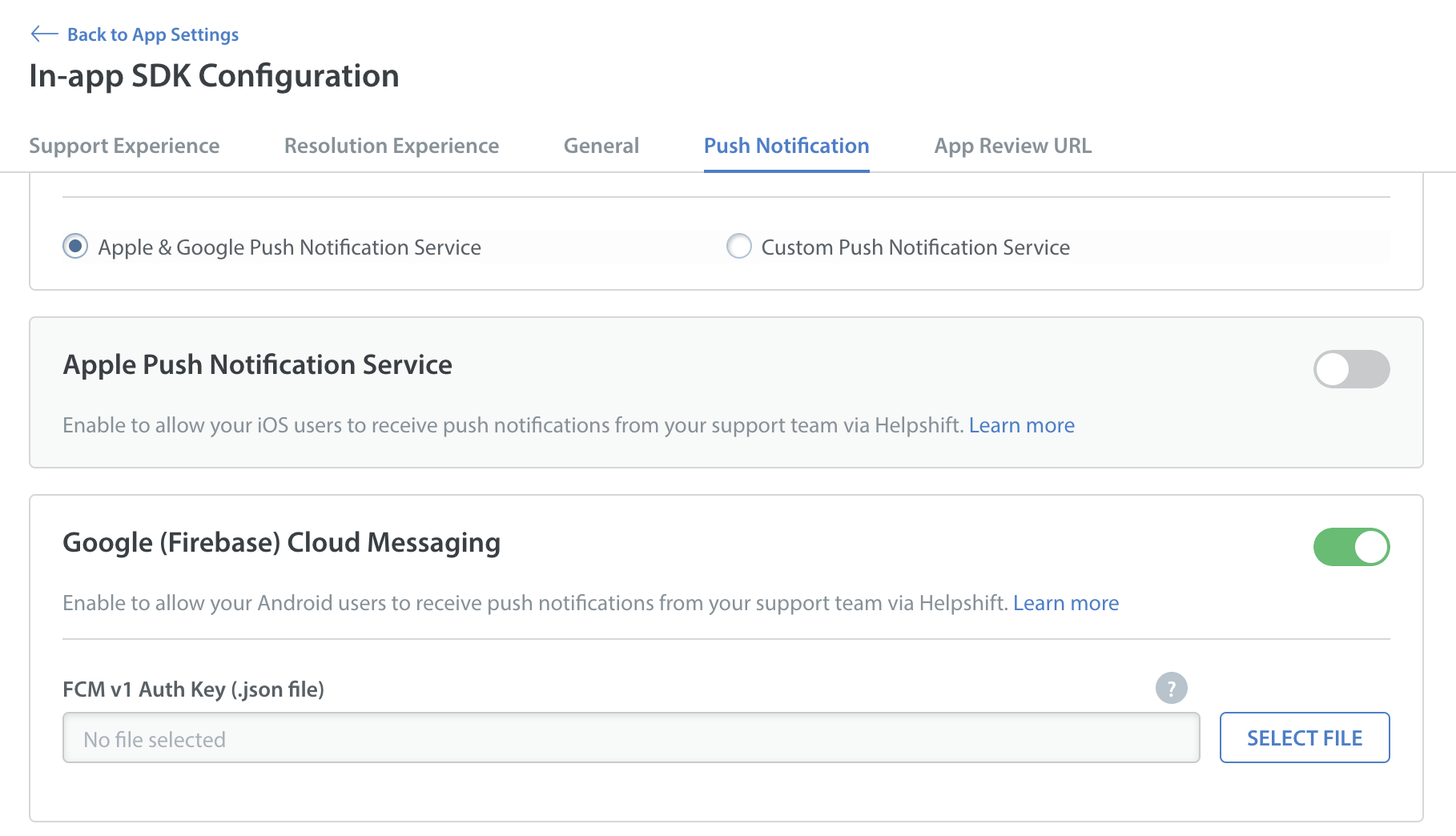1456x836 pixels.
Task: Enable Apple Push Notification Service toggle
Action: coord(1351,369)
